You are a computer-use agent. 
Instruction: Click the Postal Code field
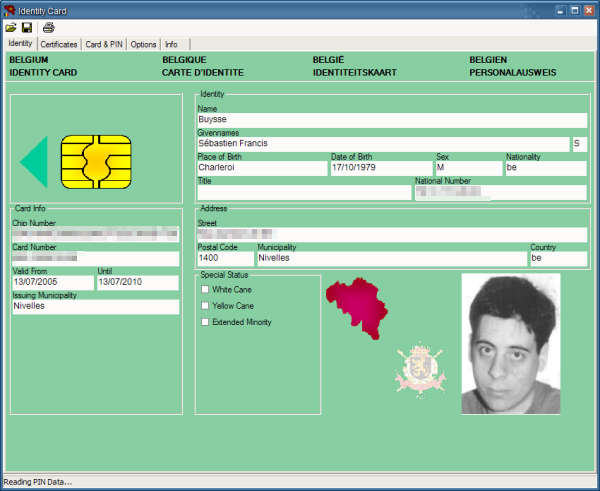point(224,258)
